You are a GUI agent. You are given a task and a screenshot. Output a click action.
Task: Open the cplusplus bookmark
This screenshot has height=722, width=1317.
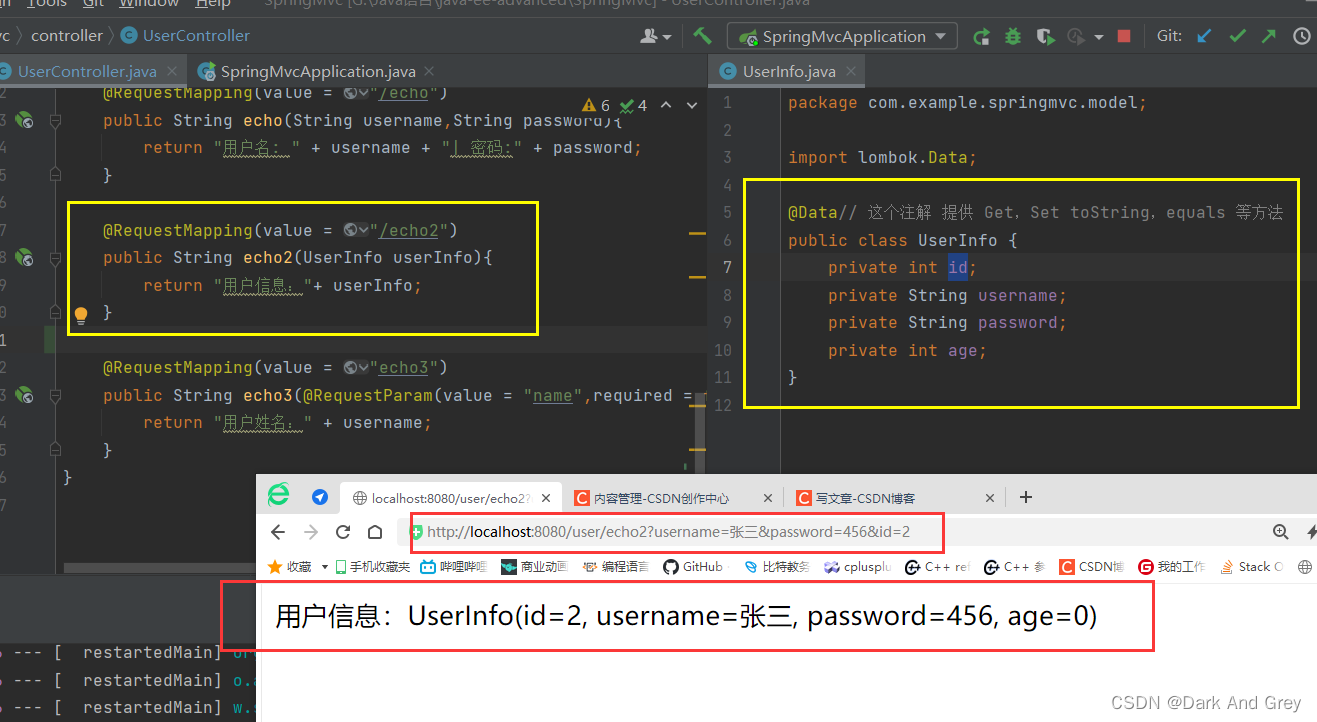857,566
